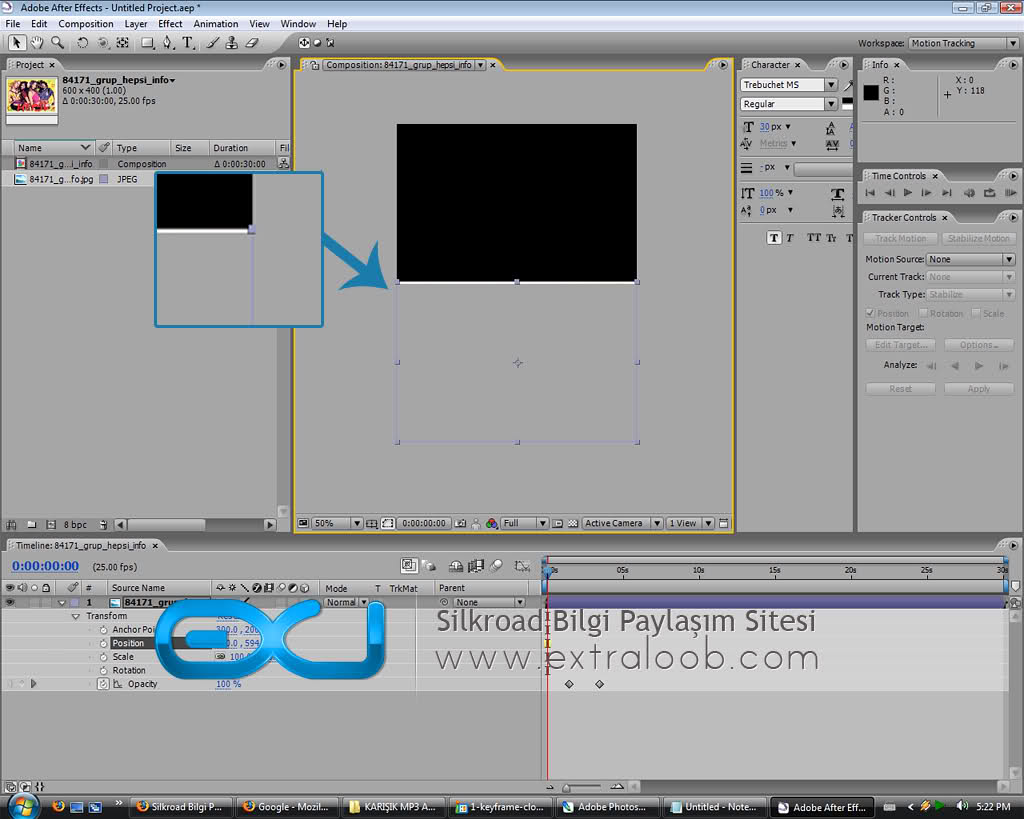
Task: Select the Rotation tool
Action: (x=82, y=43)
